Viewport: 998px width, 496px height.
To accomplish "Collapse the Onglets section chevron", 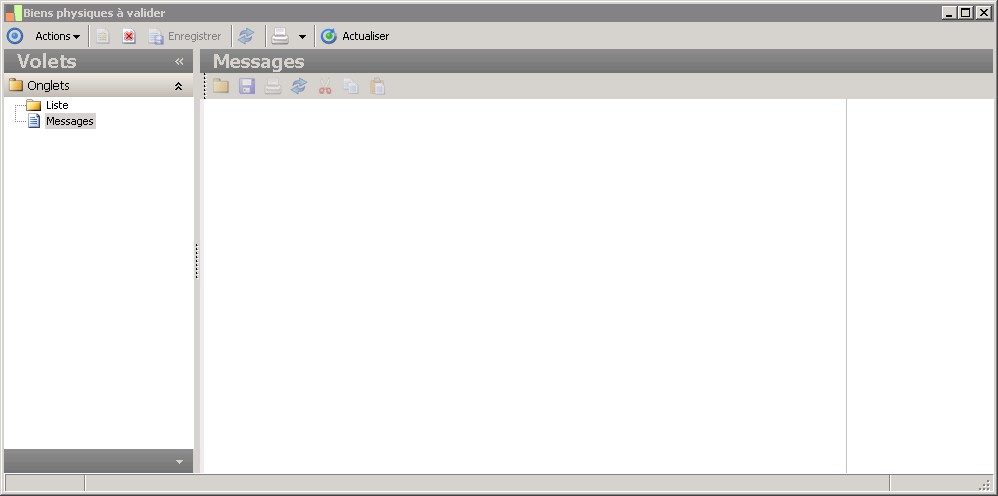I will click(179, 86).
